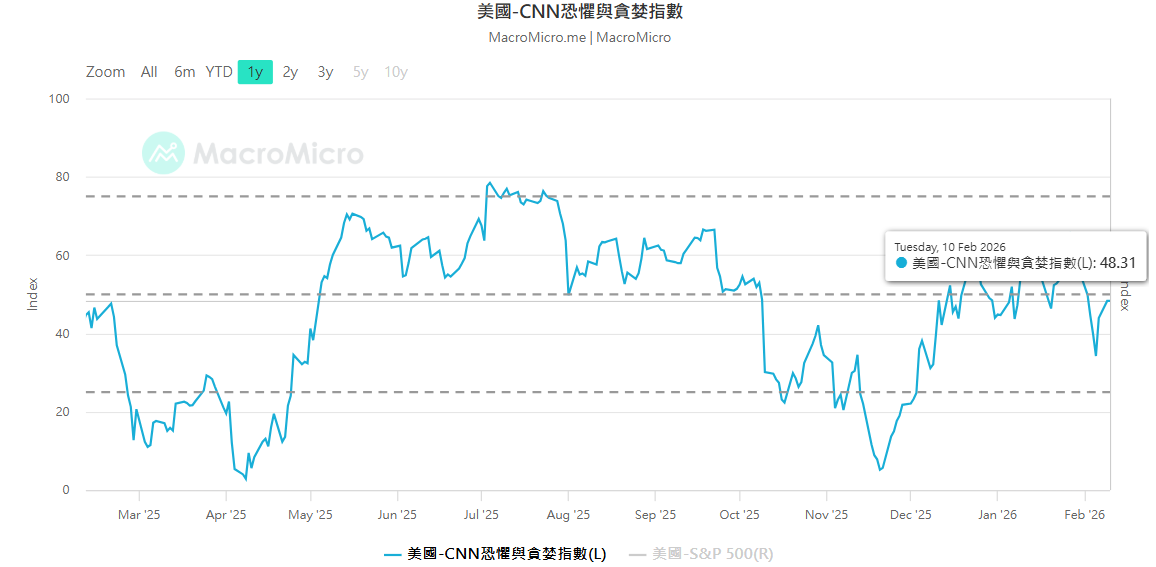Screen dimensions: 1156x567
Task: Switch zoom to YTD
Action: (219, 72)
